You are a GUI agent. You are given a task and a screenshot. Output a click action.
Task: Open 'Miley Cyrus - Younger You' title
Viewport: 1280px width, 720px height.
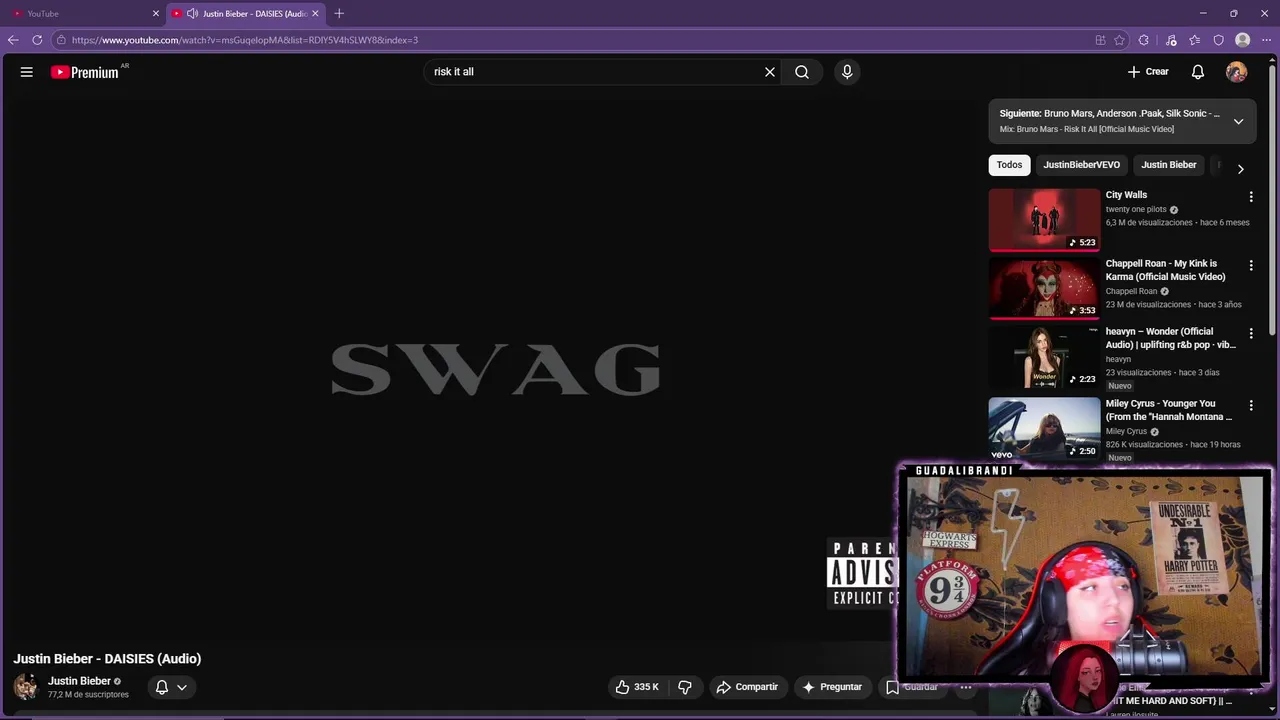click(1168, 410)
